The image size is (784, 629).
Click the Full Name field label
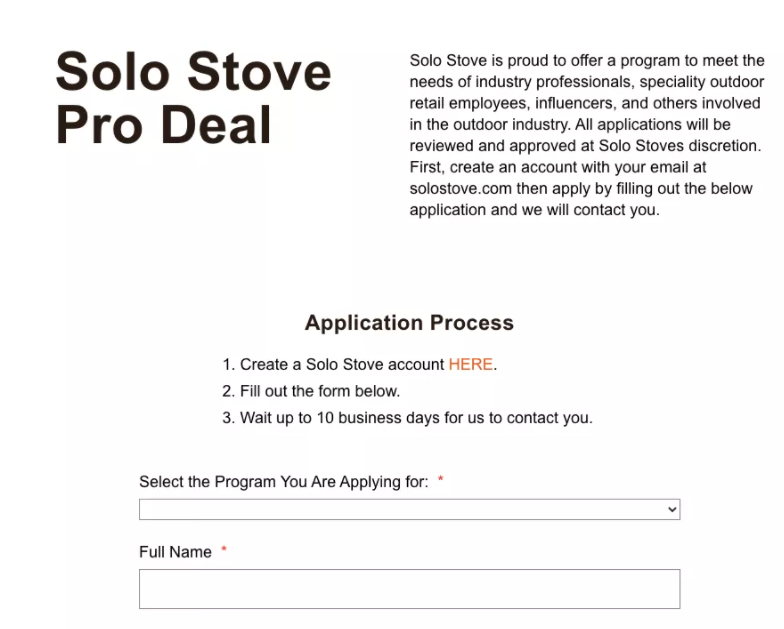pyautogui.click(x=175, y=552)
